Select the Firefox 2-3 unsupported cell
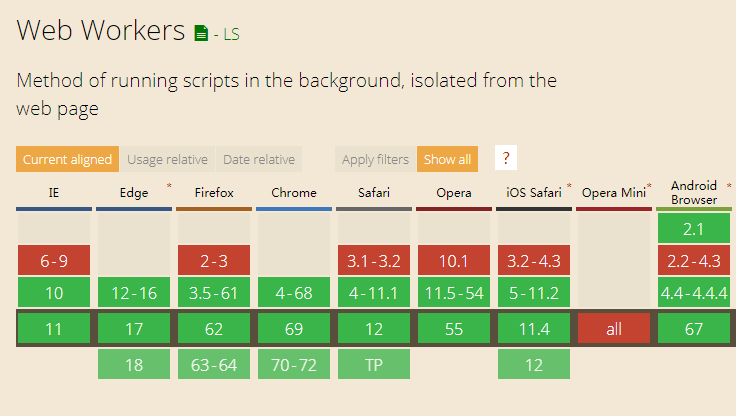Image resolution: width=736 pixels, height=416 pixels. tap(214, 260)
